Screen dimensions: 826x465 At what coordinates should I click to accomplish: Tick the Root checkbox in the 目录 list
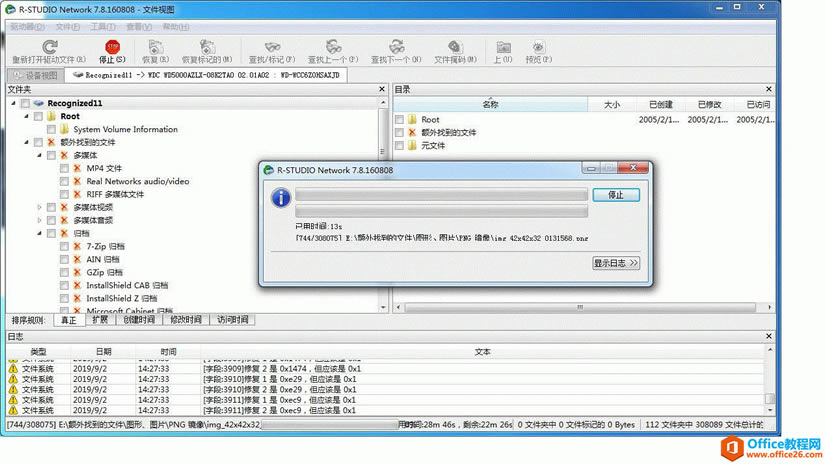[x=399, y=120]
